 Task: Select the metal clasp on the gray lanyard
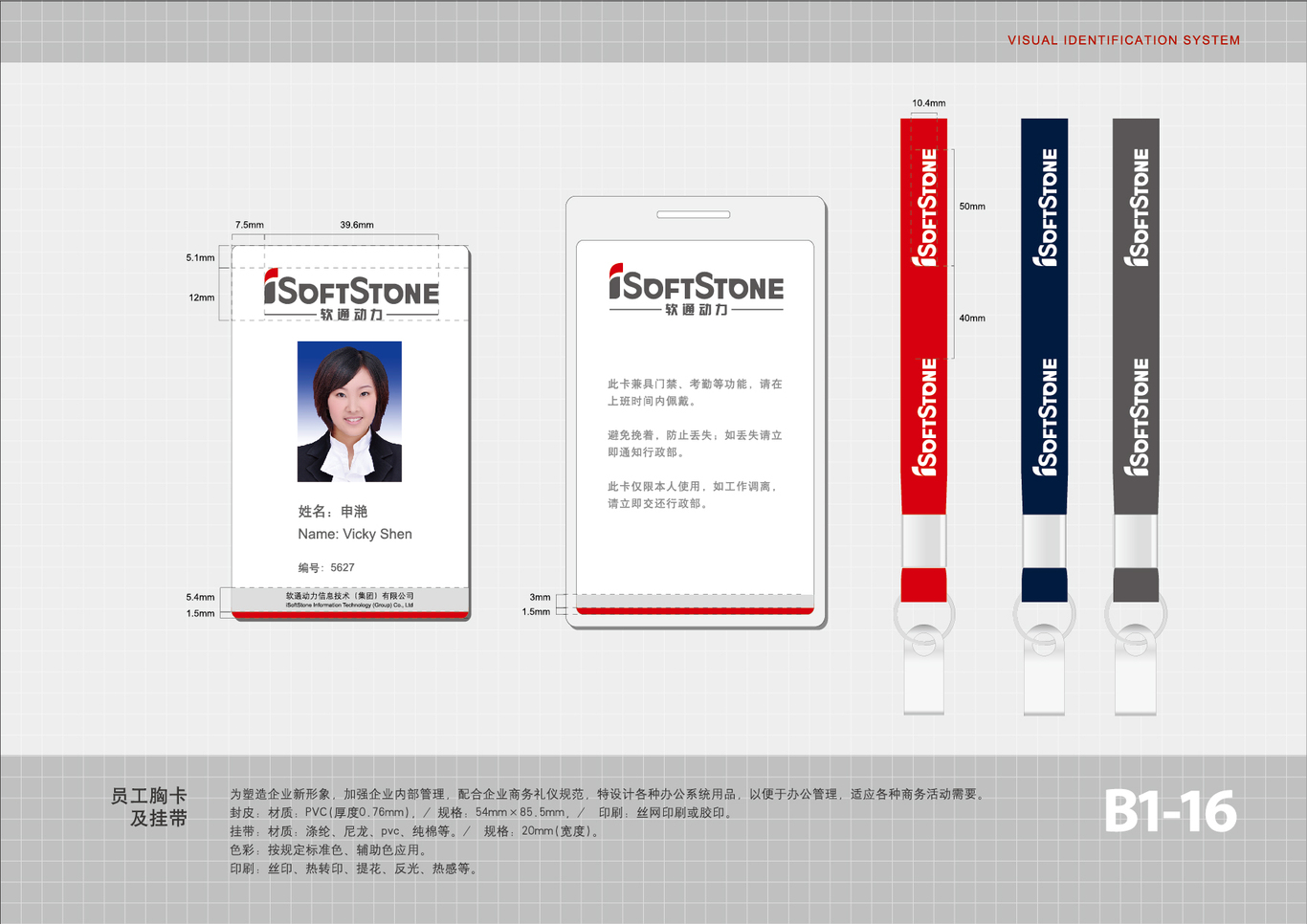(x=1136, y=541)
